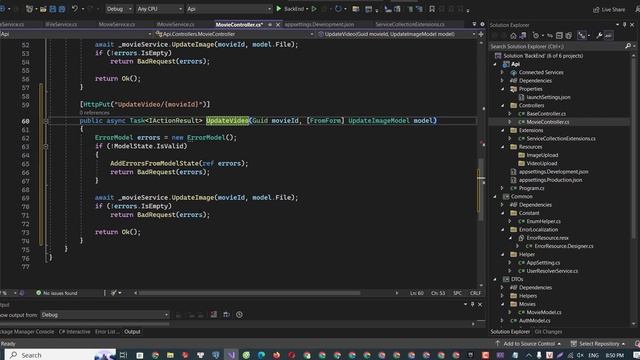Collapse the UpdateVideo method outlining
The image size is (640, 360).
[x=46, y=121]
